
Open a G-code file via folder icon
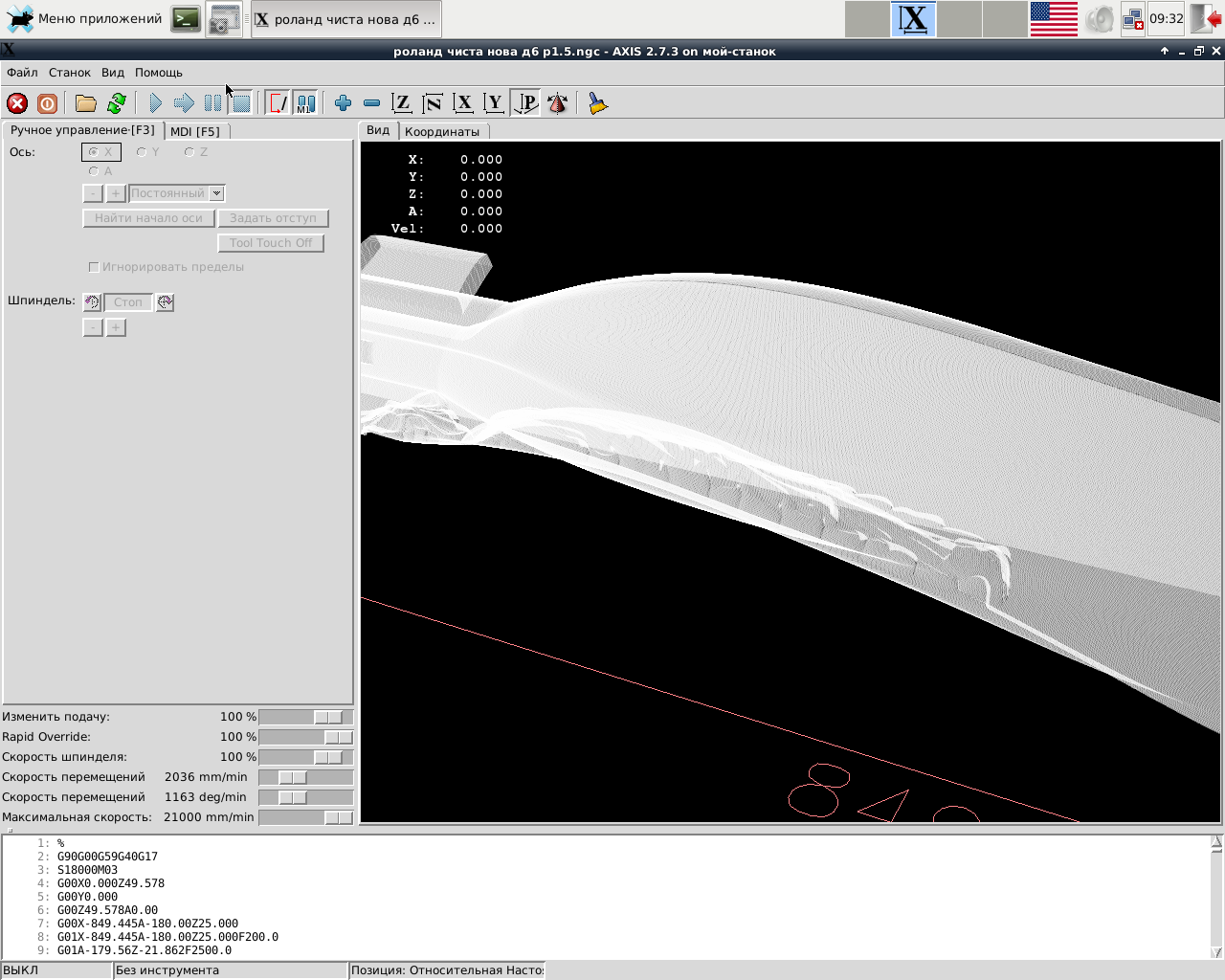[86, 103]
